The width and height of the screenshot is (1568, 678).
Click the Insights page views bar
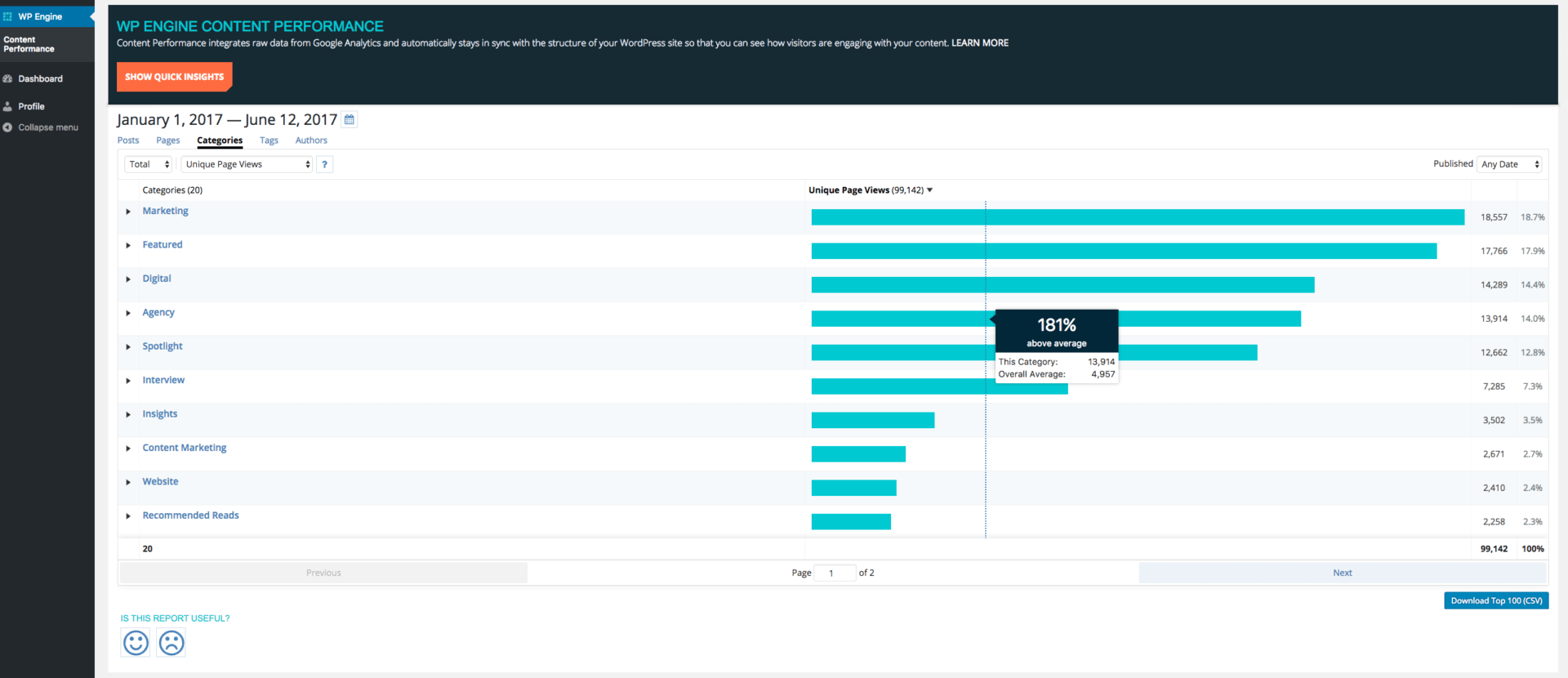click(x=873, y=420)
